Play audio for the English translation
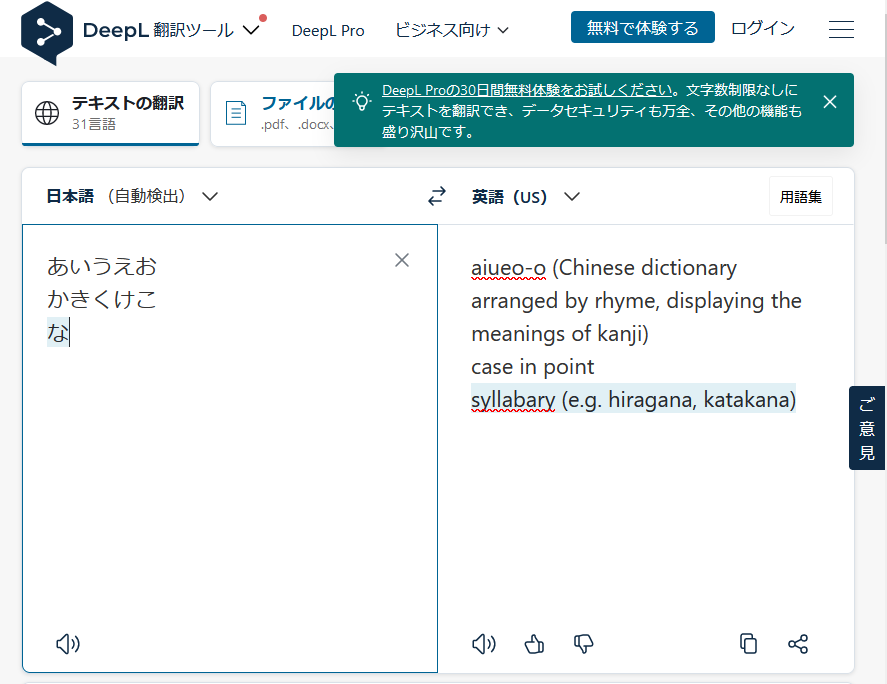This screenshot has width=887, height=684. pos(483,644)
